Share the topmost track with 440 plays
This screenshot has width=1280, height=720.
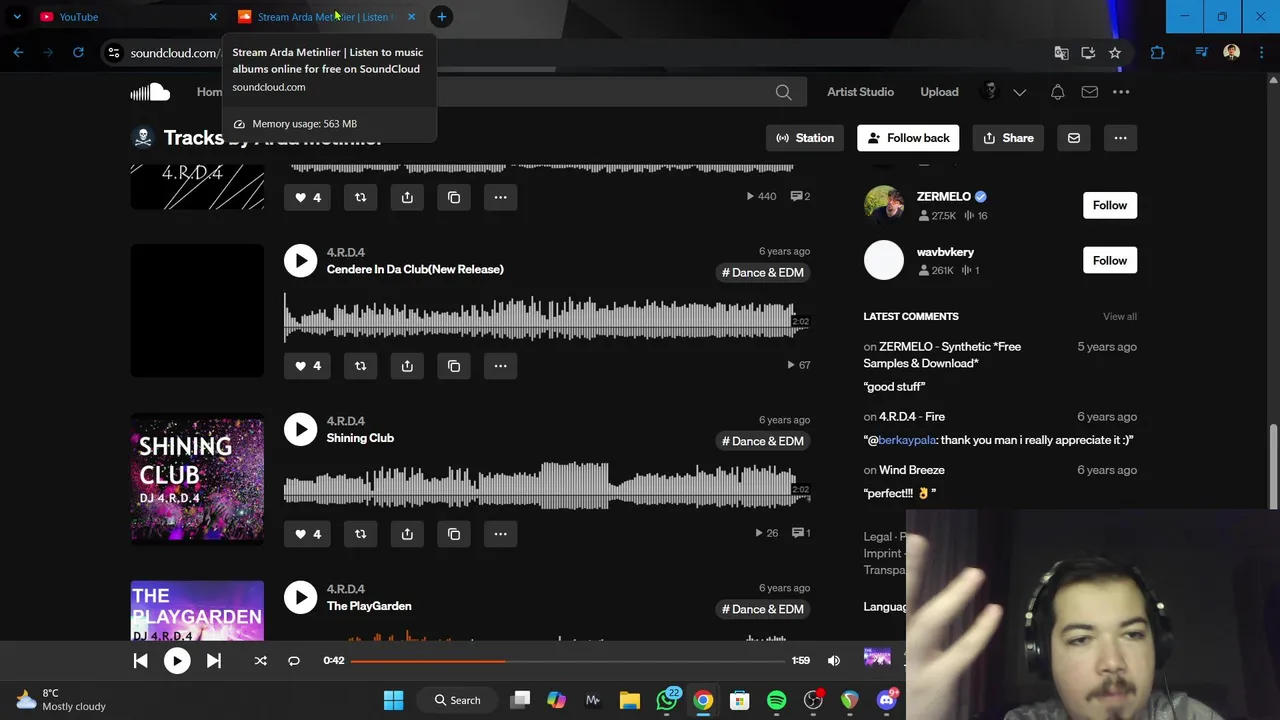(x=407, y=197)
